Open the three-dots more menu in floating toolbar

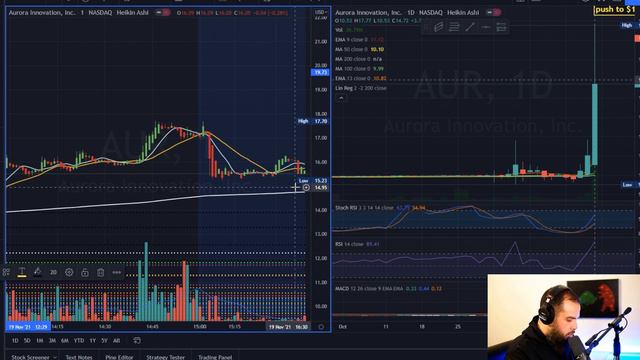pyautogui.click(x=117, y=272)
